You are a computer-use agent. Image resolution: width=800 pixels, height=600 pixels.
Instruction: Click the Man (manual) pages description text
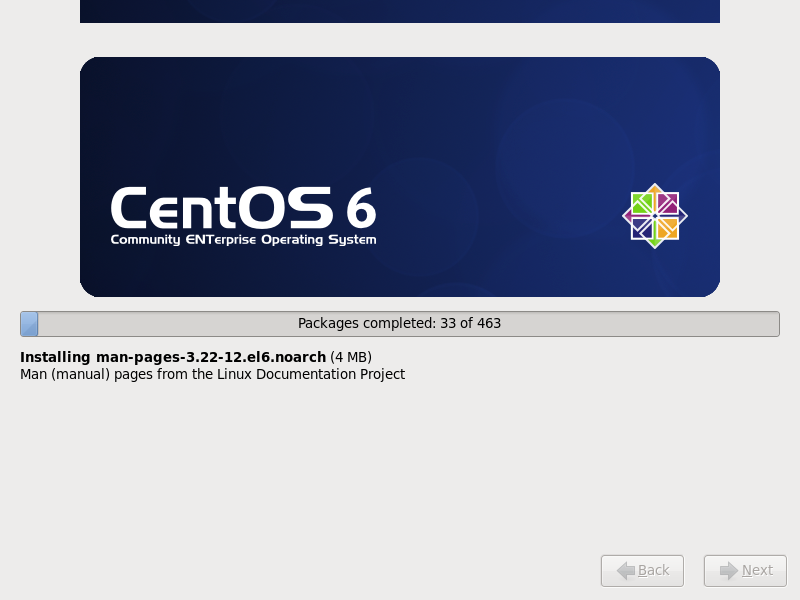click(212, 374)
